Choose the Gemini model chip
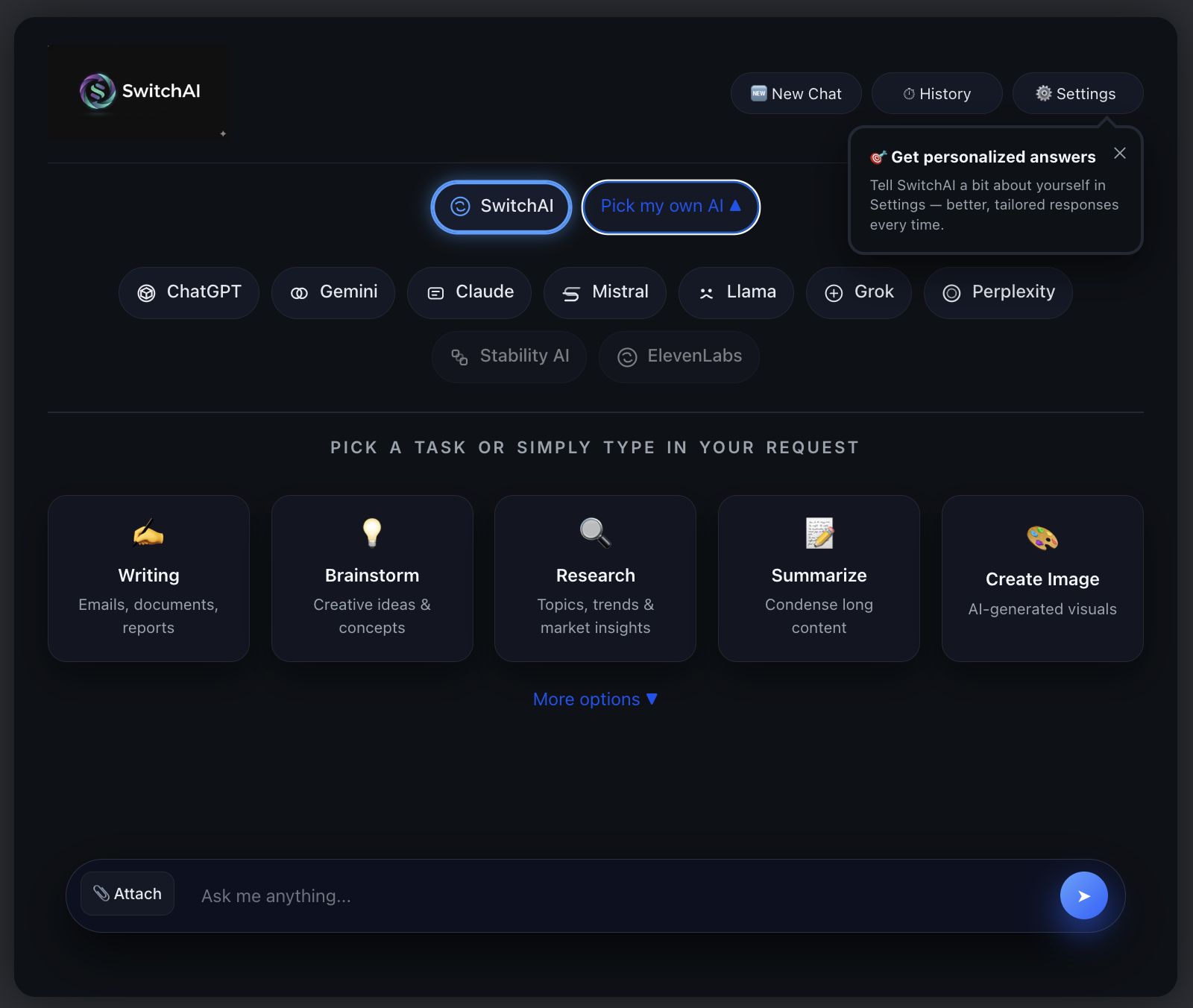This screenshot has width=1193, height=1008. 333,292
